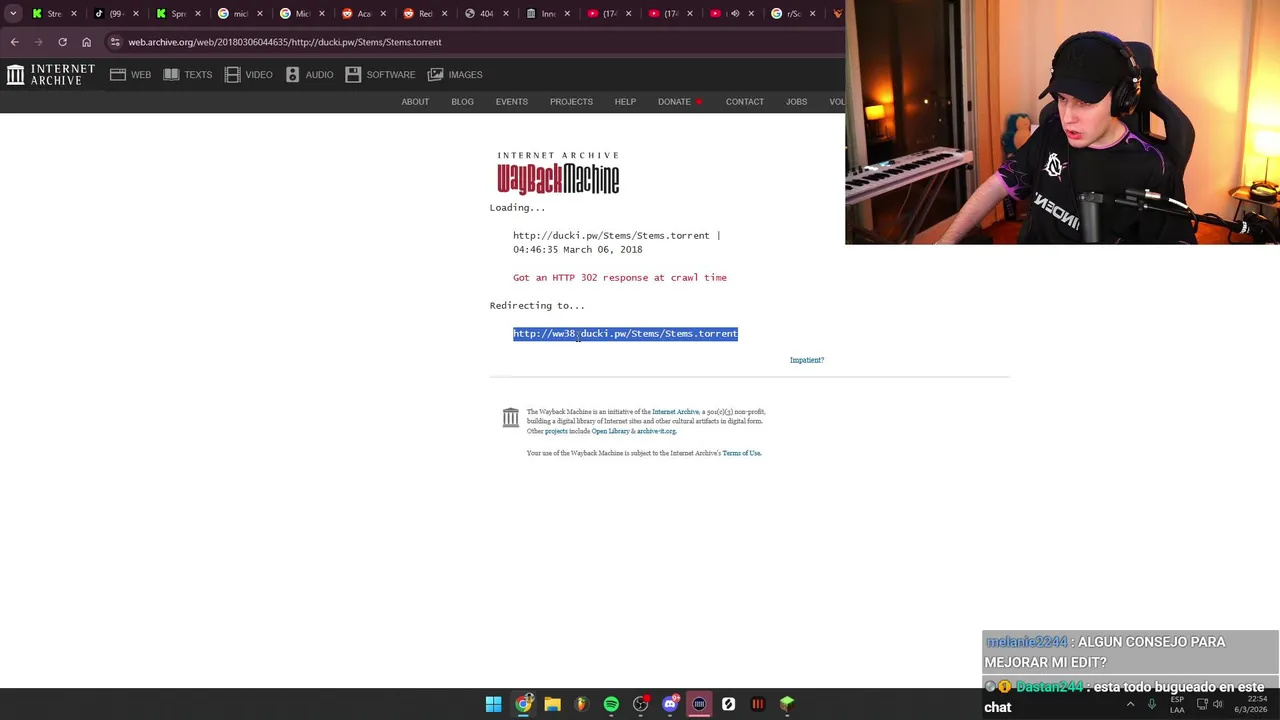Open File Explorer from the taskbar
Image resolution: width=1280 pixels, height=720 pixels.
tap(552, 704)
